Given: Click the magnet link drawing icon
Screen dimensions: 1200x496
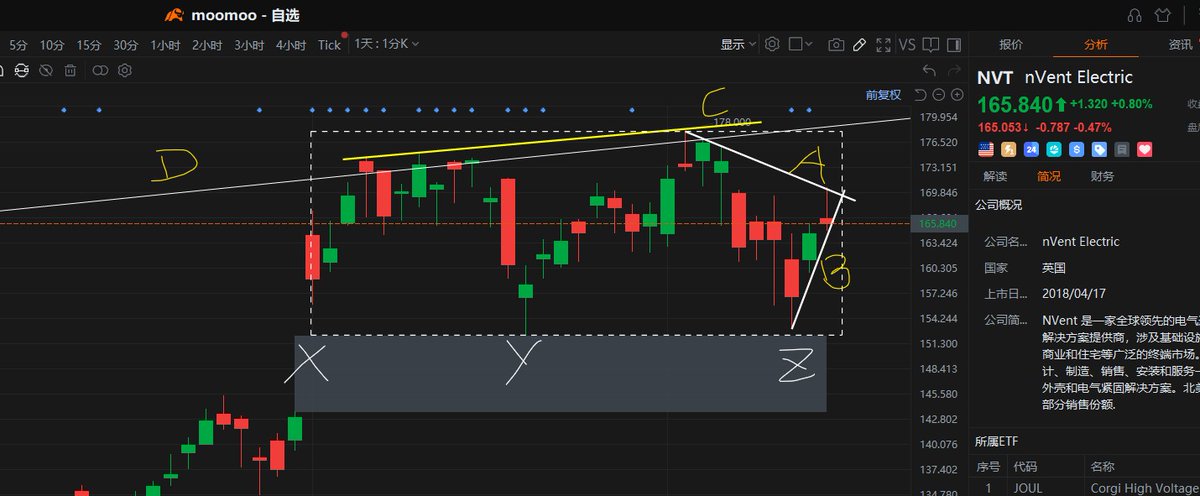Looking at the screenshot, I should 20,70.
